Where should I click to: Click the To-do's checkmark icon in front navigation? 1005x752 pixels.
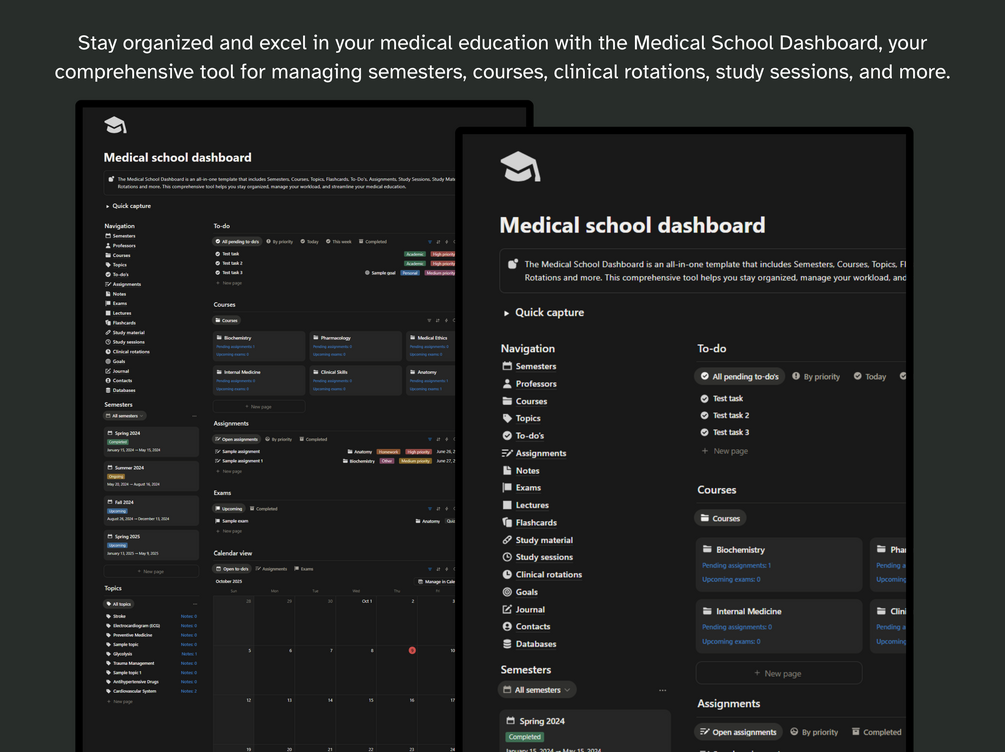click(507, 435)
